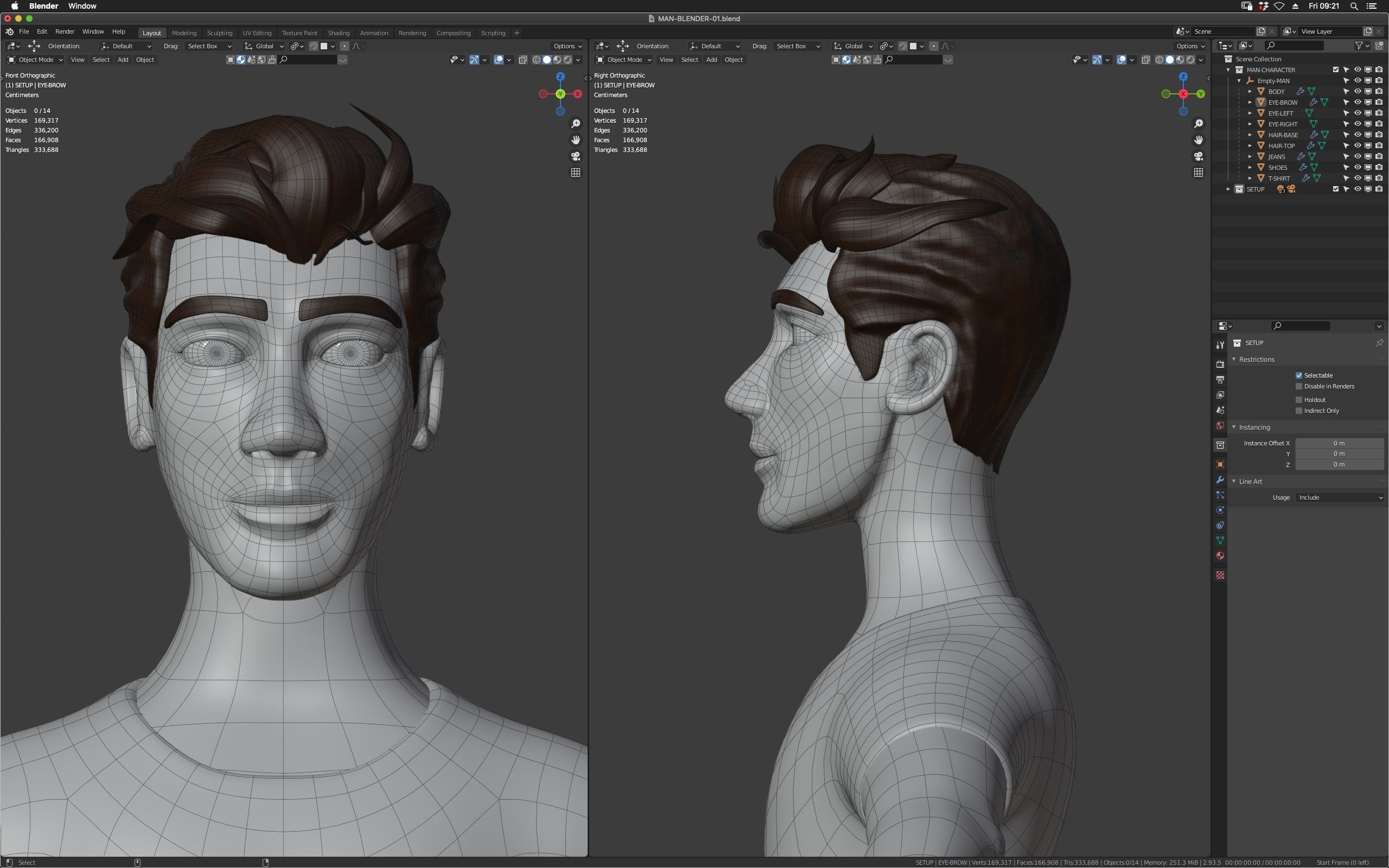This screenshot has width=1389, height=868.
Task: Open the World properties tab icon
Action: tap(1220, 425)
